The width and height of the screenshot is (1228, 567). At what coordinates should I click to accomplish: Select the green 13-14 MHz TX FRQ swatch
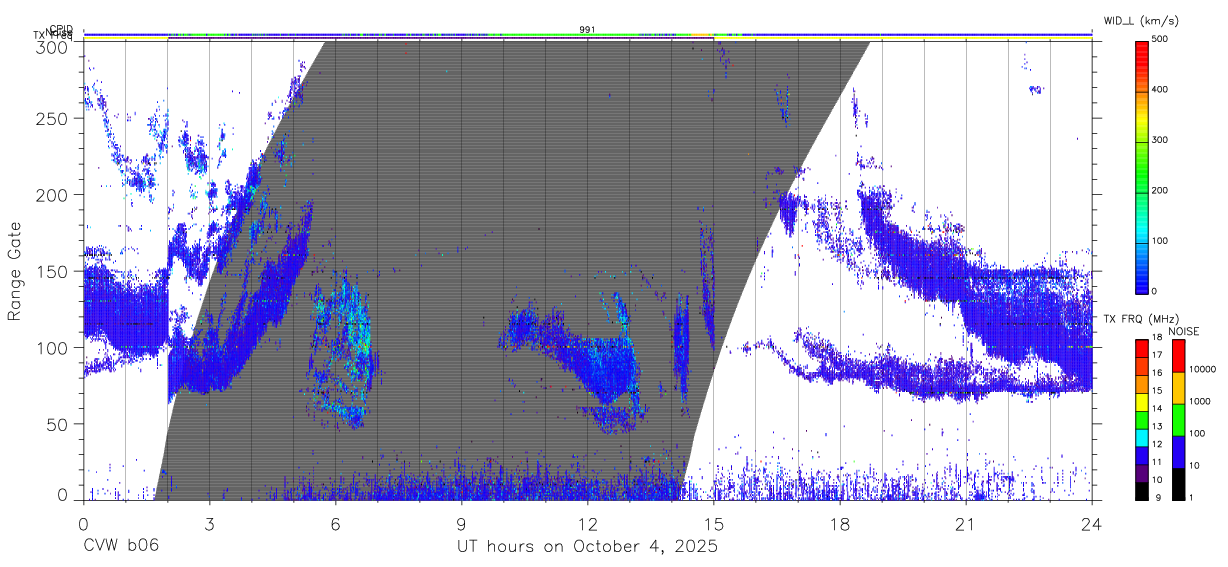(1141, 419)
